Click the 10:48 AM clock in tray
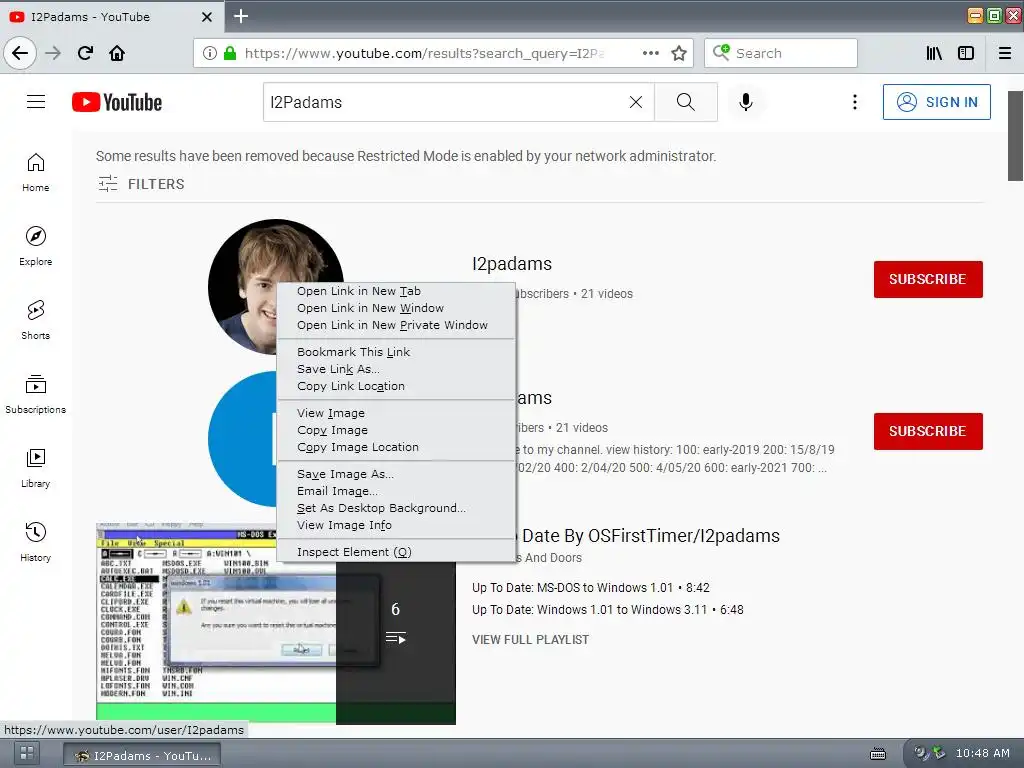This screenshot has height=768, width=1024. point(983,754)
